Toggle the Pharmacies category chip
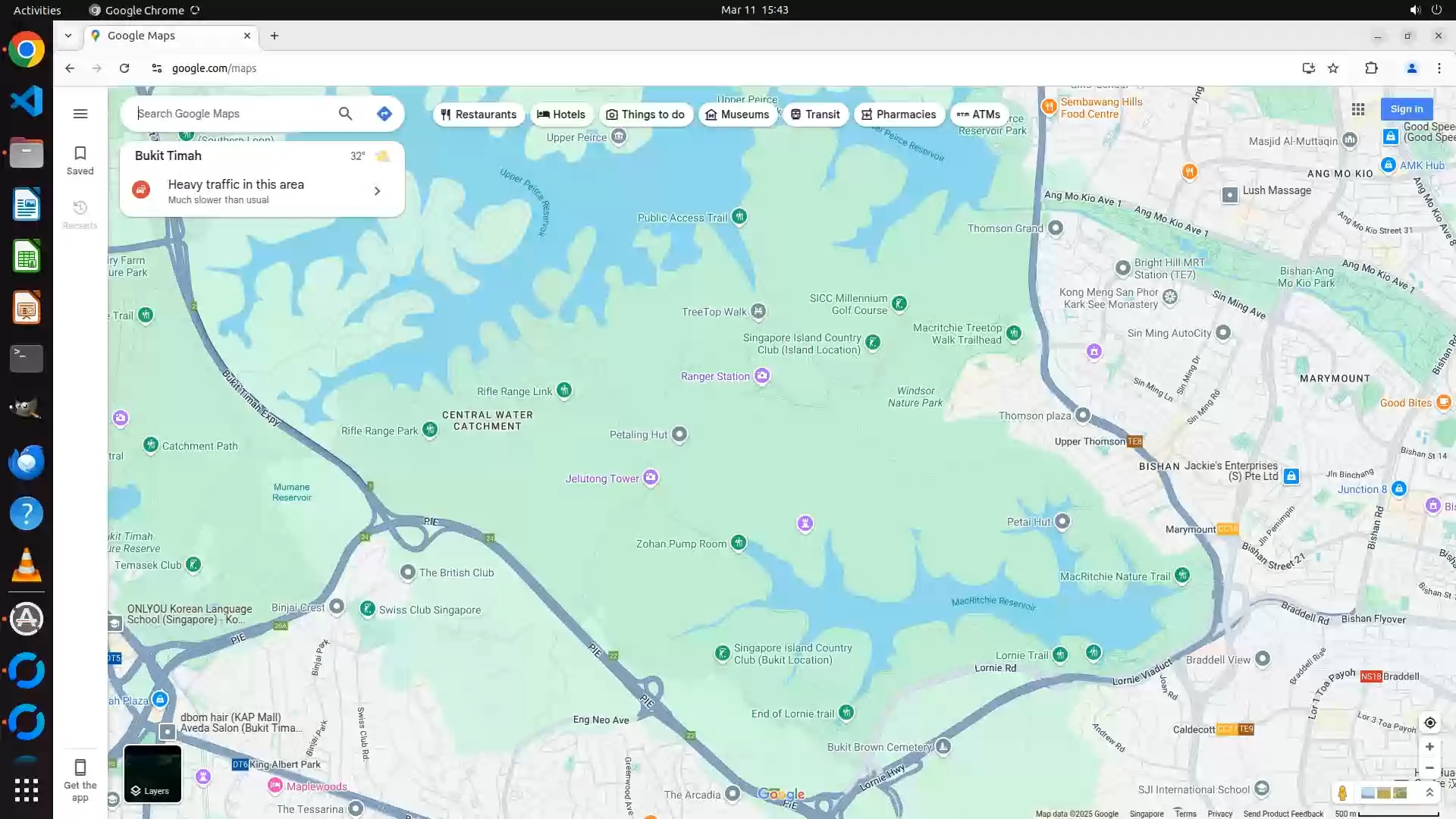Image resolution: width=1456 pixels, height=819 pixels. 899,115
